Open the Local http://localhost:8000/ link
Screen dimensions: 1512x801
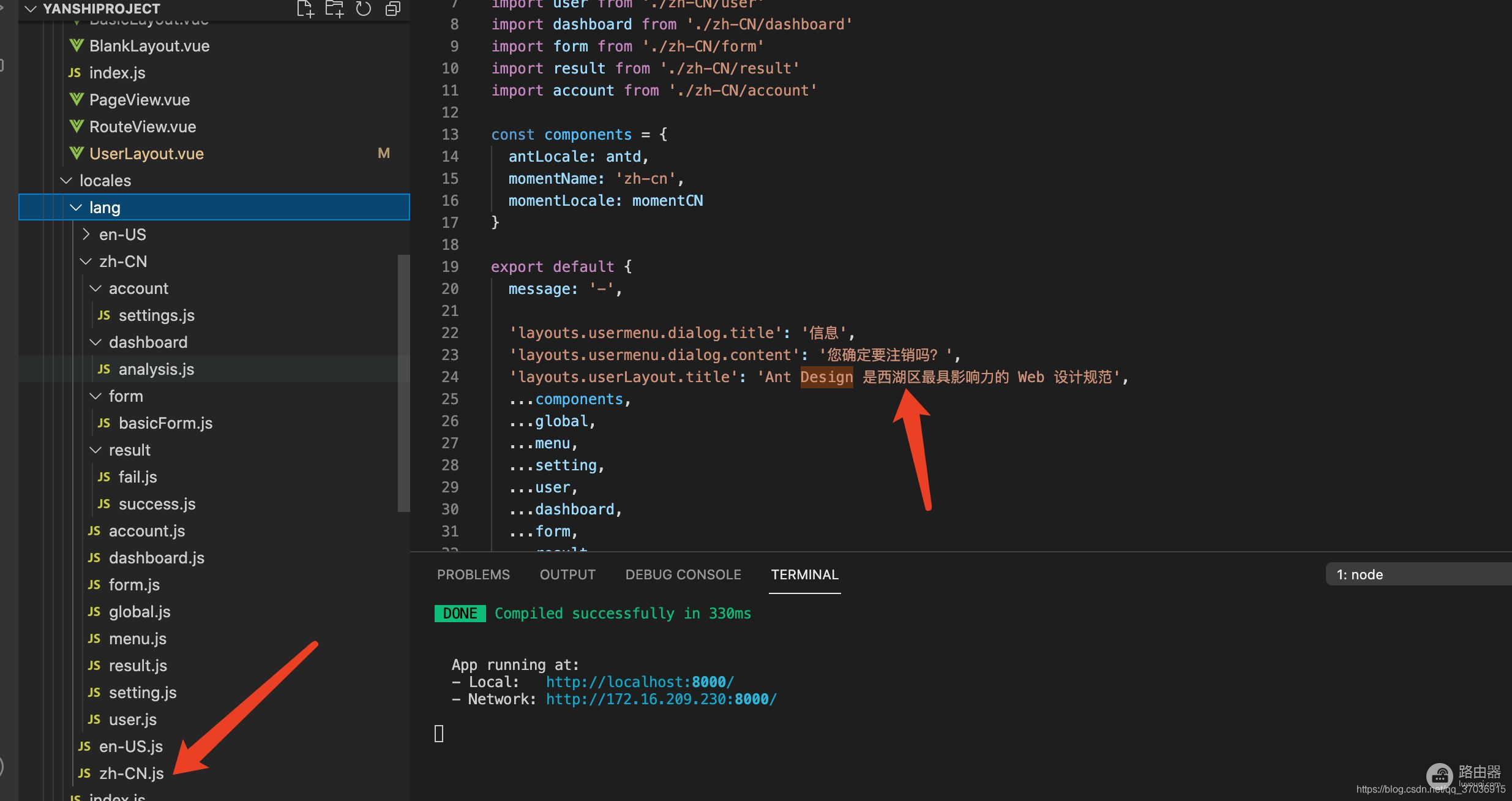click(x=640, y=682)
